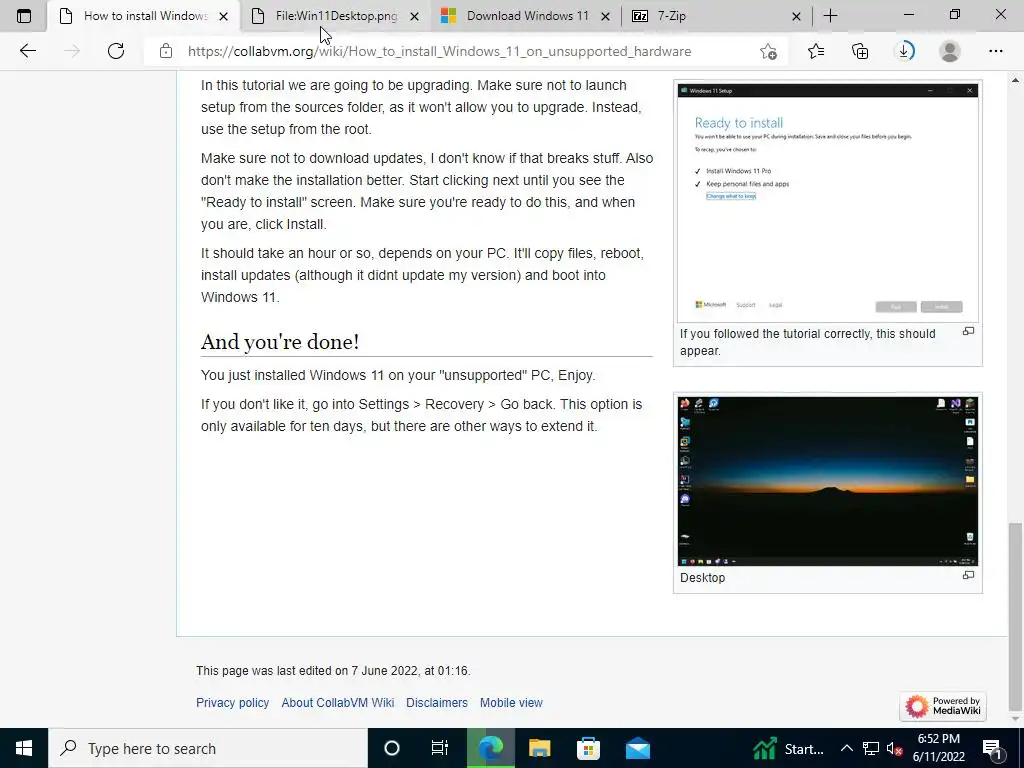Screen dimensions: 1024x768
Task: Click the scrollbar up arrow
Action: [x=1015, y=80]
